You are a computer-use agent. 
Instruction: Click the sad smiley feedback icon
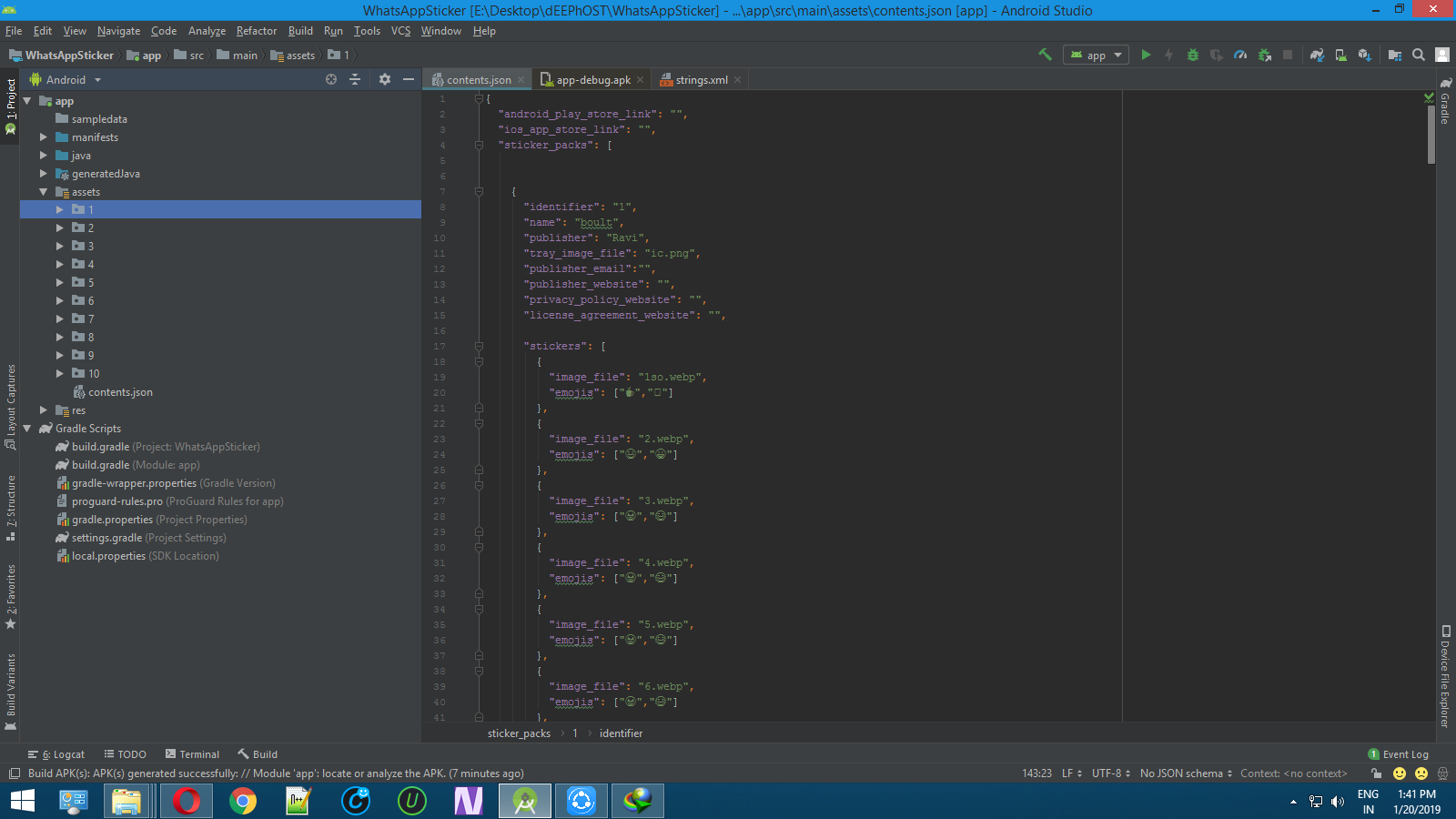point(1421,773)
